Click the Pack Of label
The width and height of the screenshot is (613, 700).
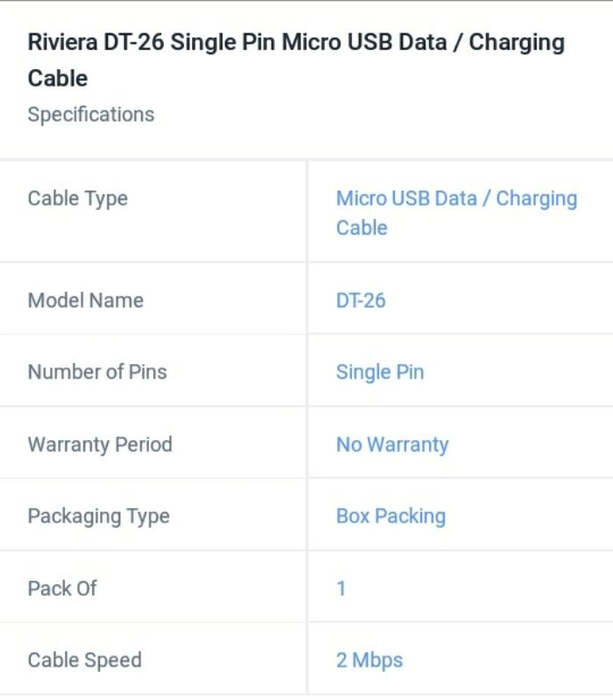62,588
